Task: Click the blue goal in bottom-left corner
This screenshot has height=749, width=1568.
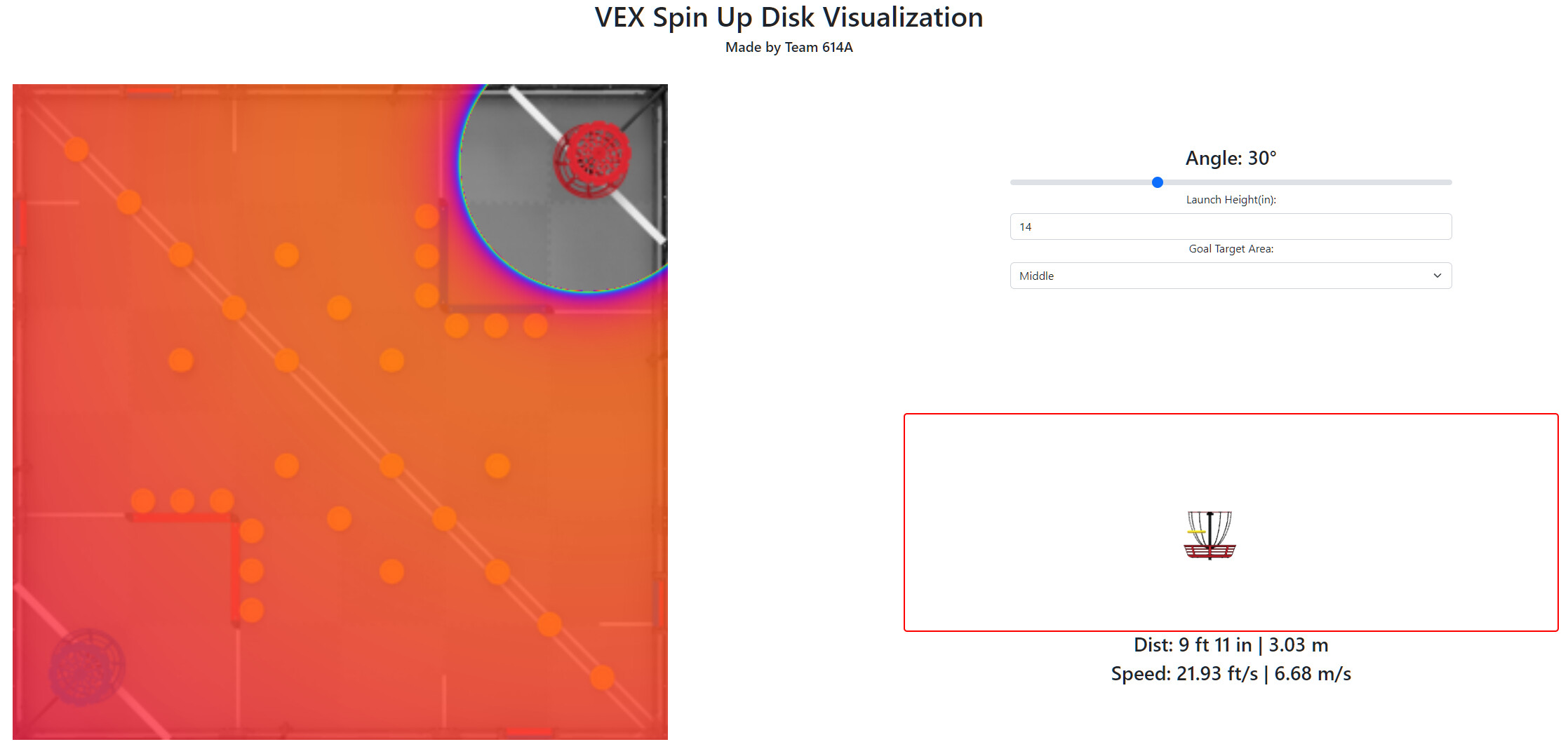Action: 87,666
